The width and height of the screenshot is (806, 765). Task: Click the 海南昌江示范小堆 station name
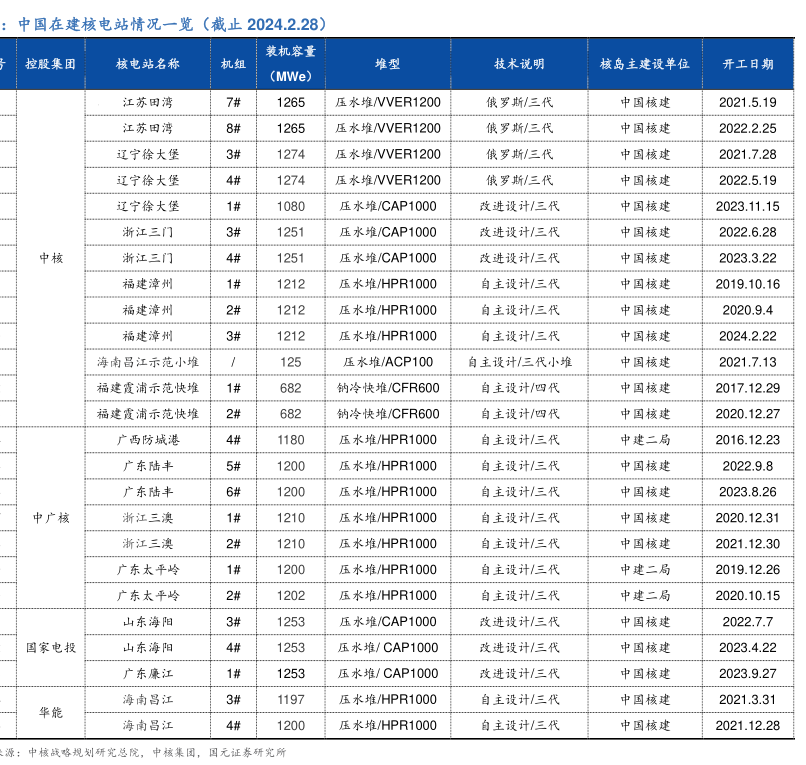pos(148,362)
